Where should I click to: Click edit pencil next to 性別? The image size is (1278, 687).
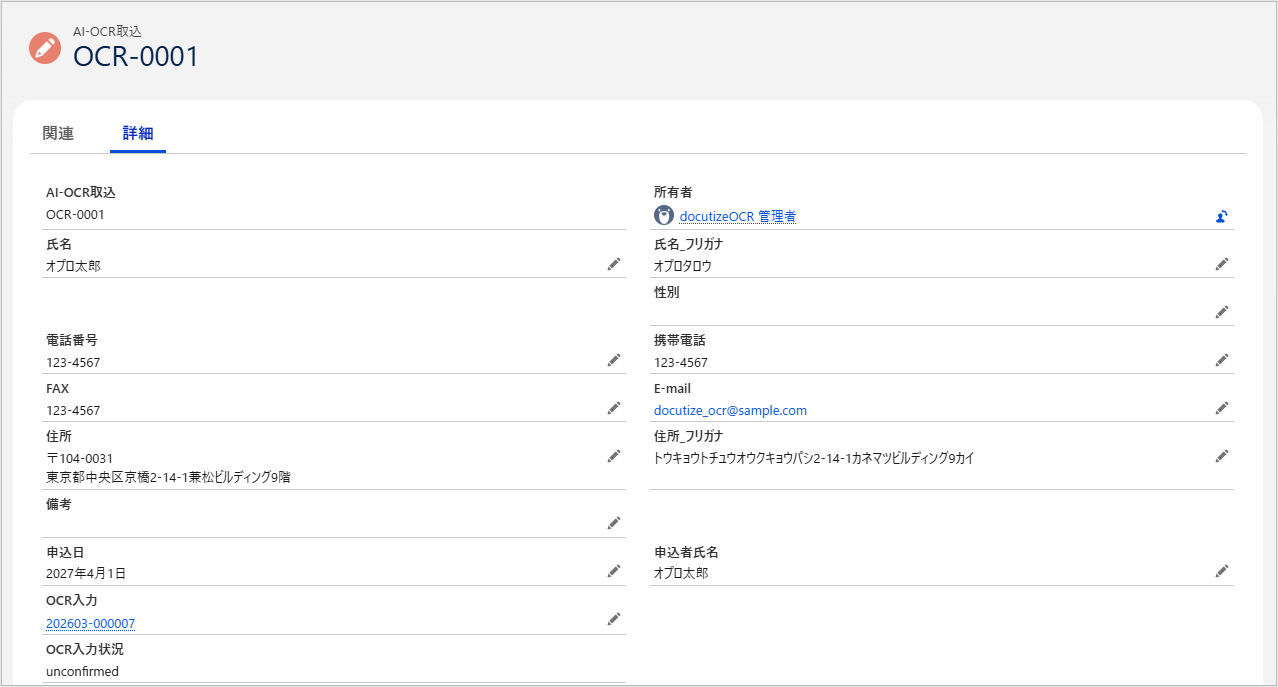(x=1221, y=312)
